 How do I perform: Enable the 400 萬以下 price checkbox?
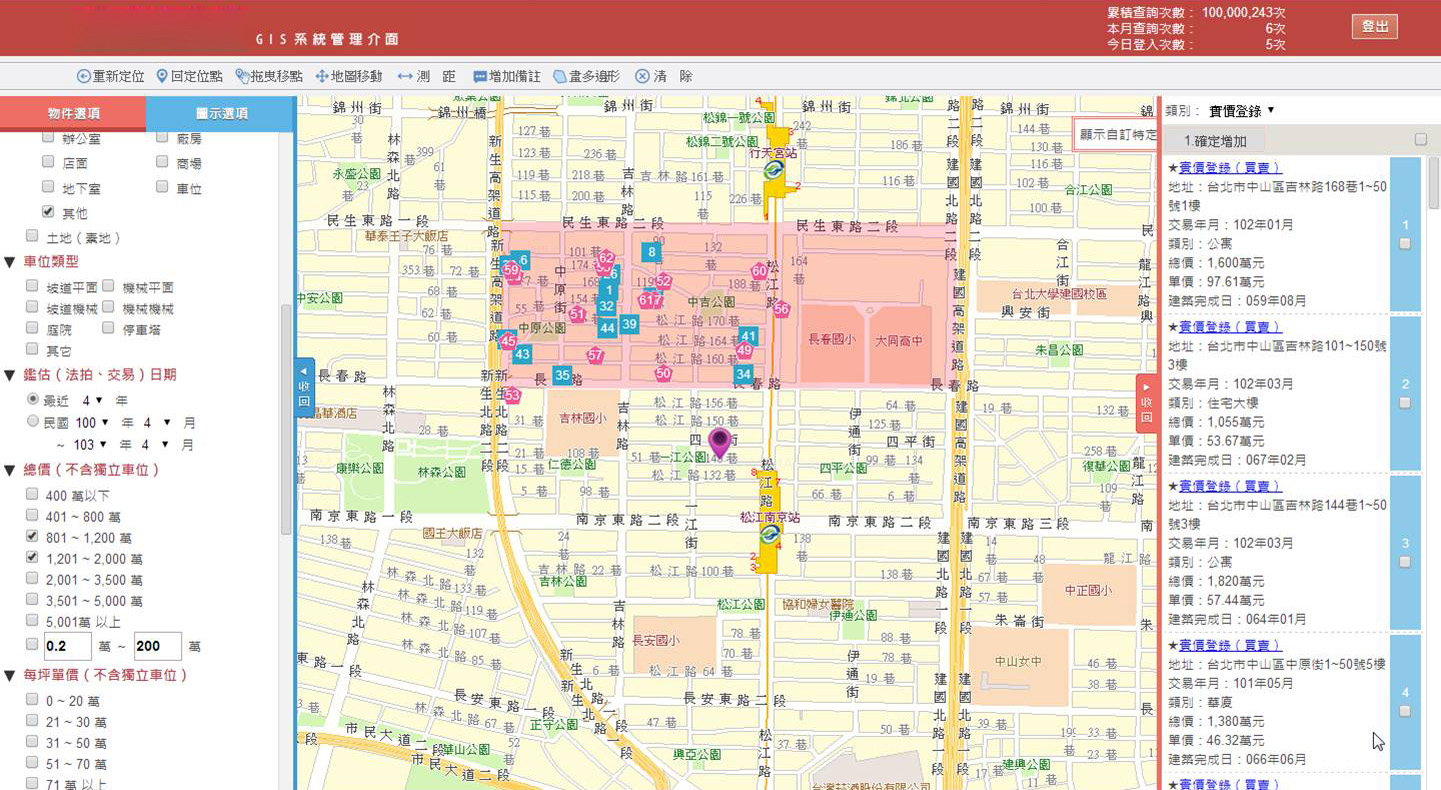tap(33, 495)
